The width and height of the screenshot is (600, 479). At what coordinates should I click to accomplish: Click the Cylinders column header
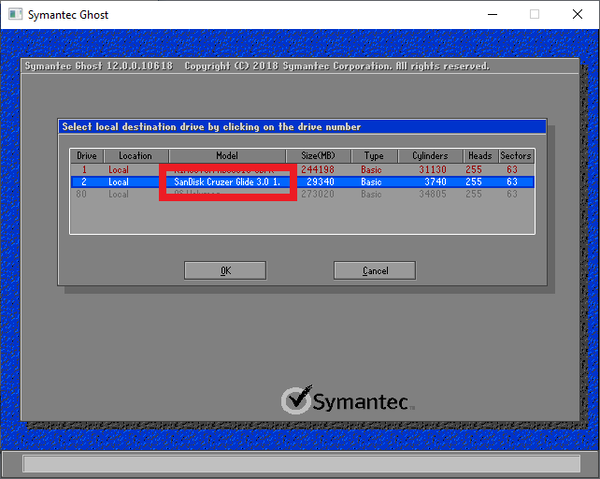point(431,156)
